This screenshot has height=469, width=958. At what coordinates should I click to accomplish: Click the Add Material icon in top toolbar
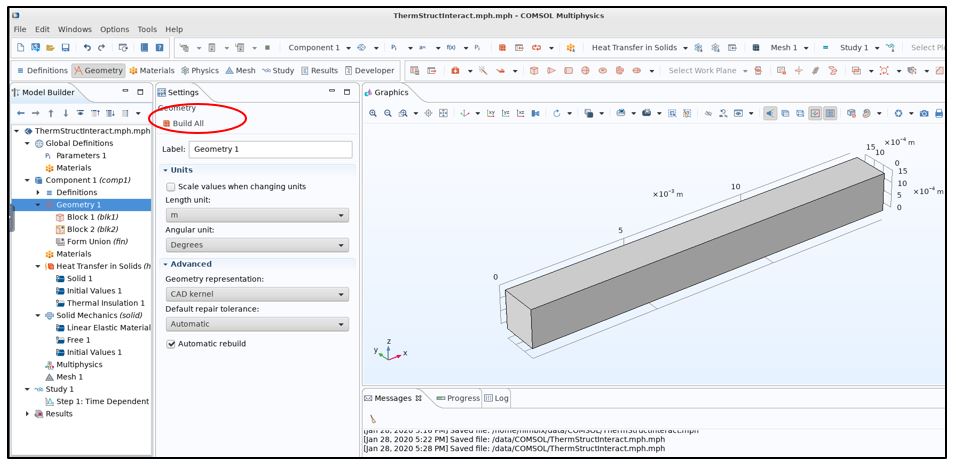(x=571, y=48)
